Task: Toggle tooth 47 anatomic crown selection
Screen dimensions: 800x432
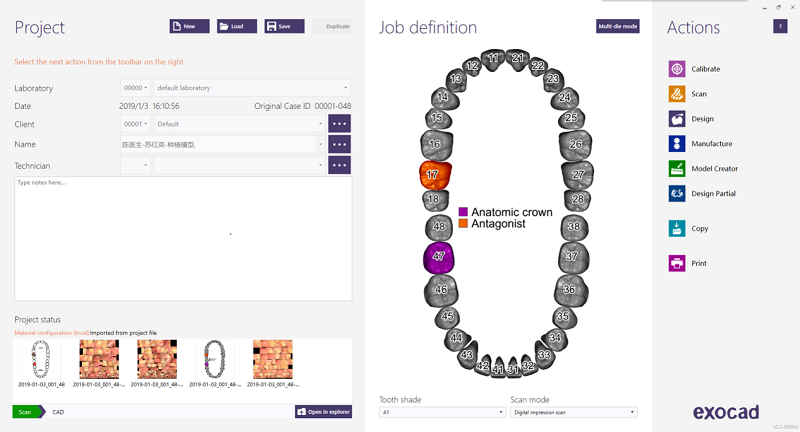Action: (439, 257)
